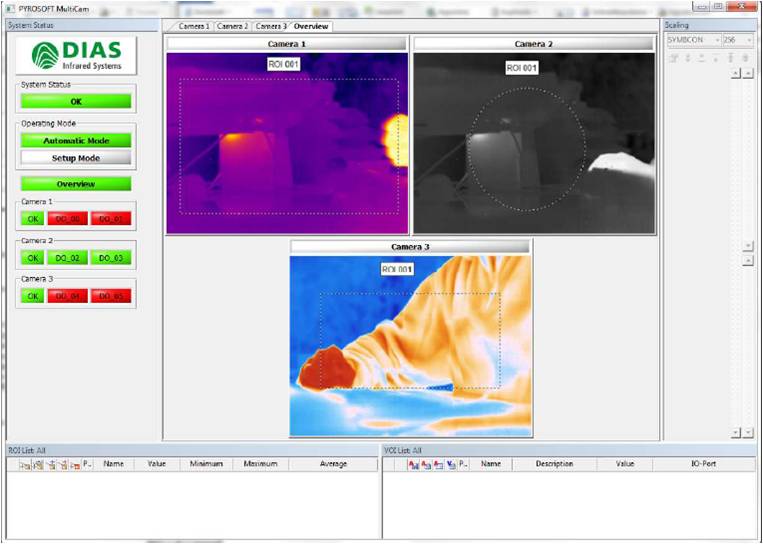Click the first icon in VOI List toolbar
Screen dimensions: 763x544
pyautogui.click(x=413, y=465)
